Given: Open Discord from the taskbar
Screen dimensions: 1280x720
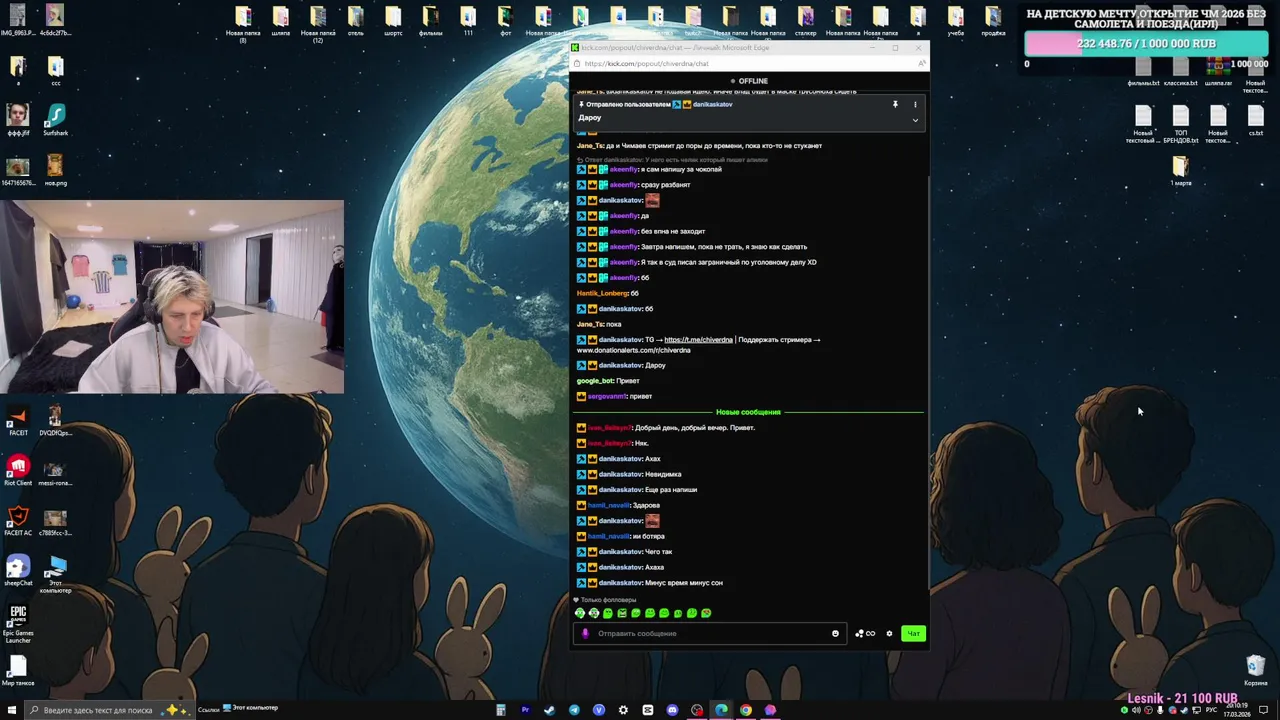Looking at the screenshot, I should pos(672,710).
